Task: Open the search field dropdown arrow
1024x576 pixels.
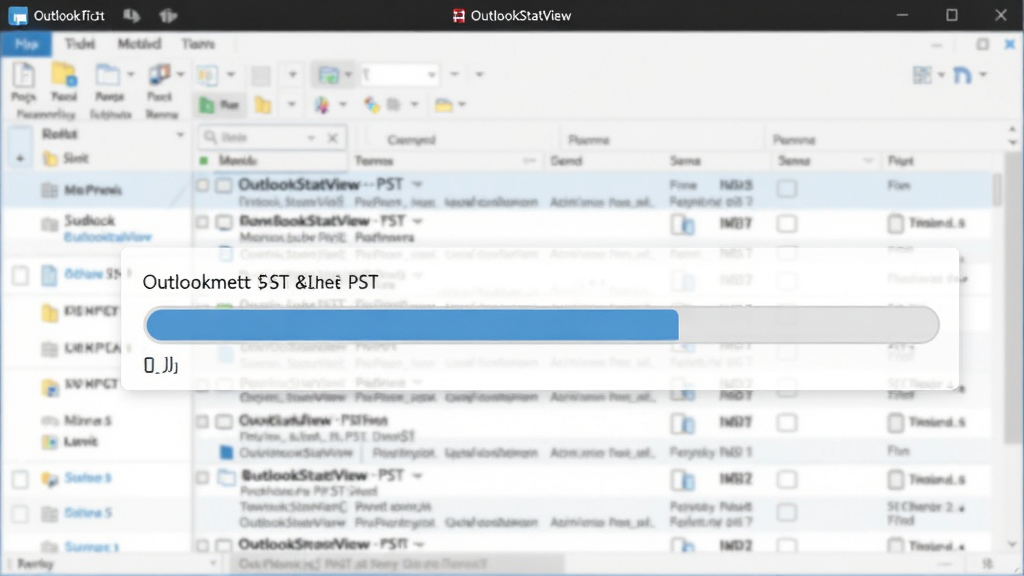Action: (312, 138)
